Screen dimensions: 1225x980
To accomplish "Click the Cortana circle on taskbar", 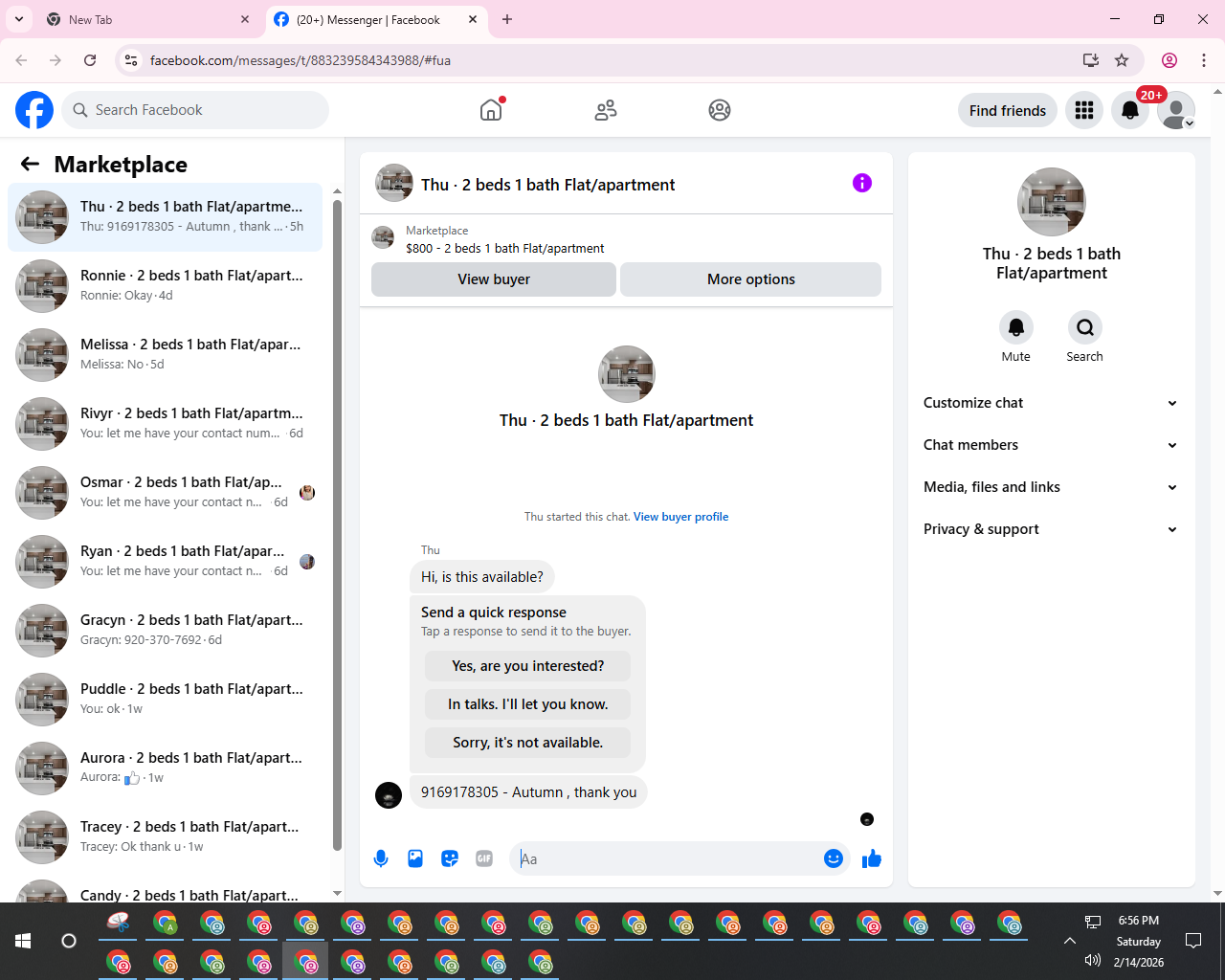I will click(x=69, y=941).
